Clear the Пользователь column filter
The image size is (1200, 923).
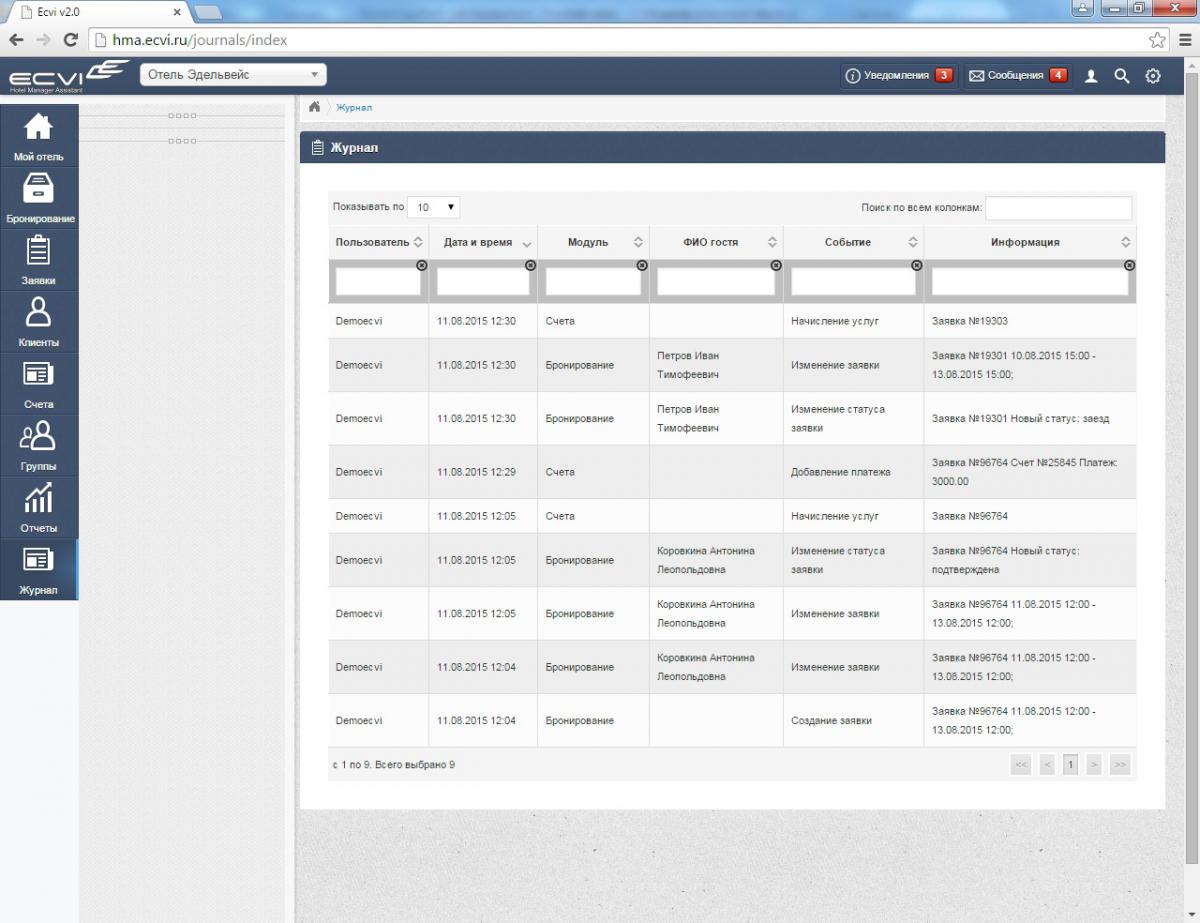pos(421,265)
